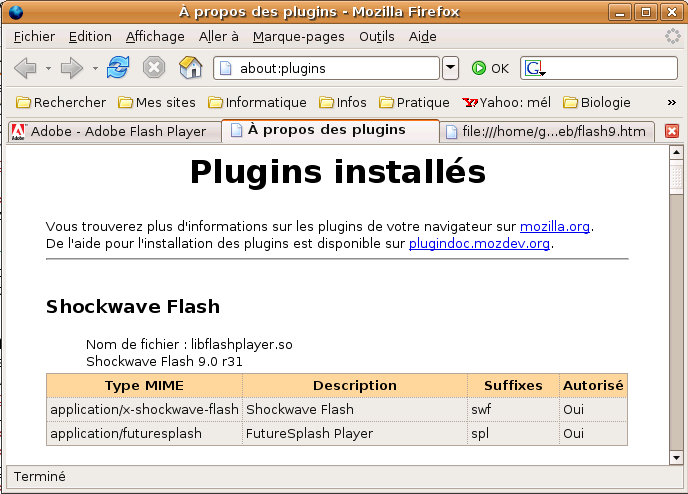688x494 pixels.
Task: Open the Marque-pages menu
Action: tap(299, 36)
